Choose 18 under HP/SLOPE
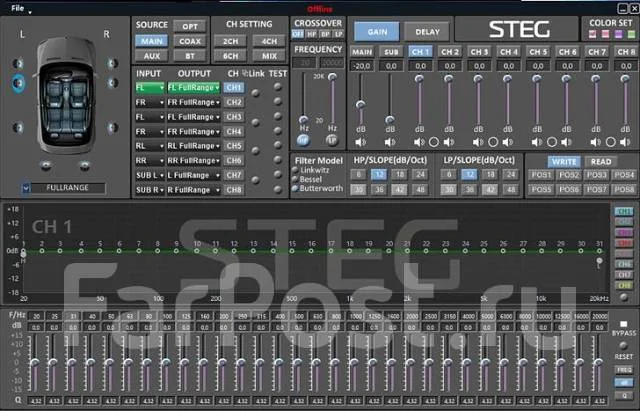This screenshot has height=411, width=640. [399, 175]
